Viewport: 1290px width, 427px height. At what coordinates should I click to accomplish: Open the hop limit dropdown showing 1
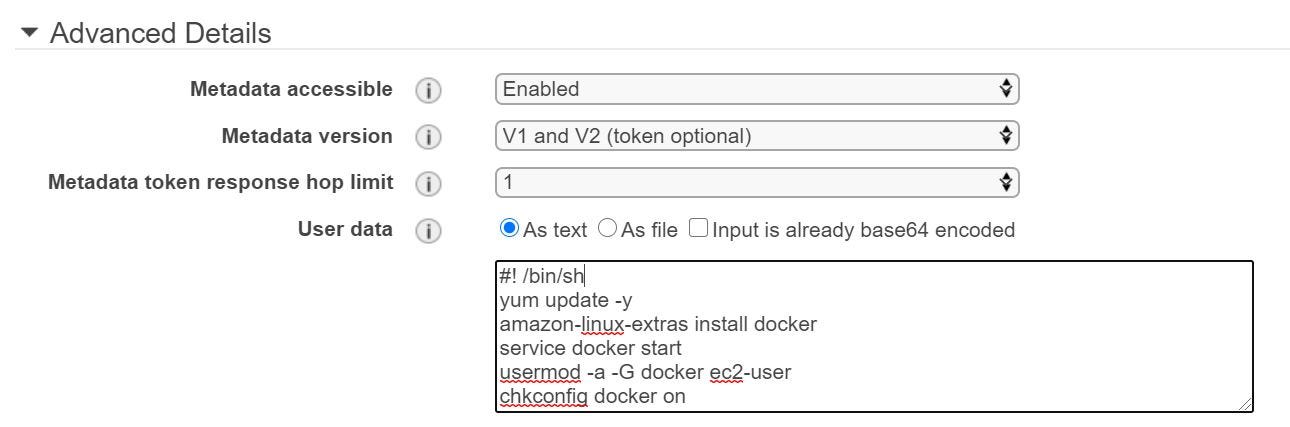(756, 182)
